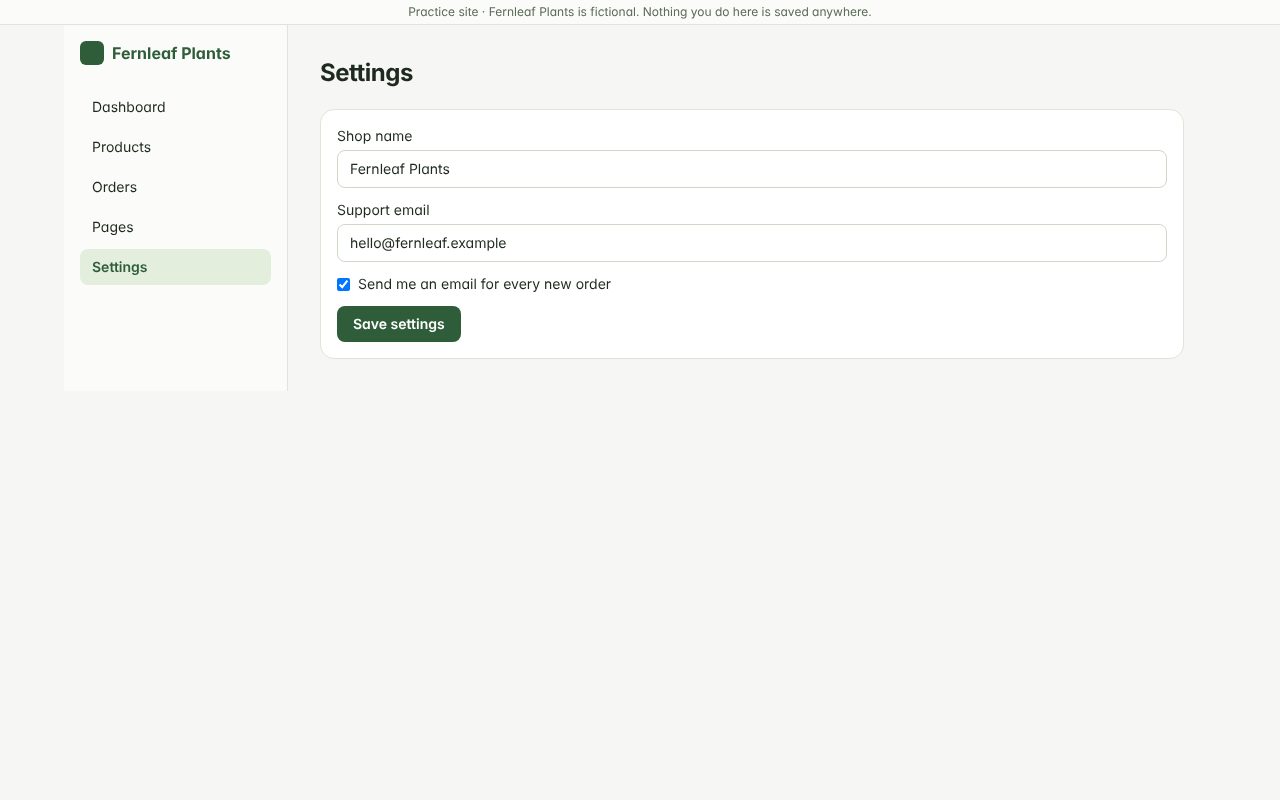Click the practice site notice text
Viewport: 1280px width, 800px height.
coord(640,12)
